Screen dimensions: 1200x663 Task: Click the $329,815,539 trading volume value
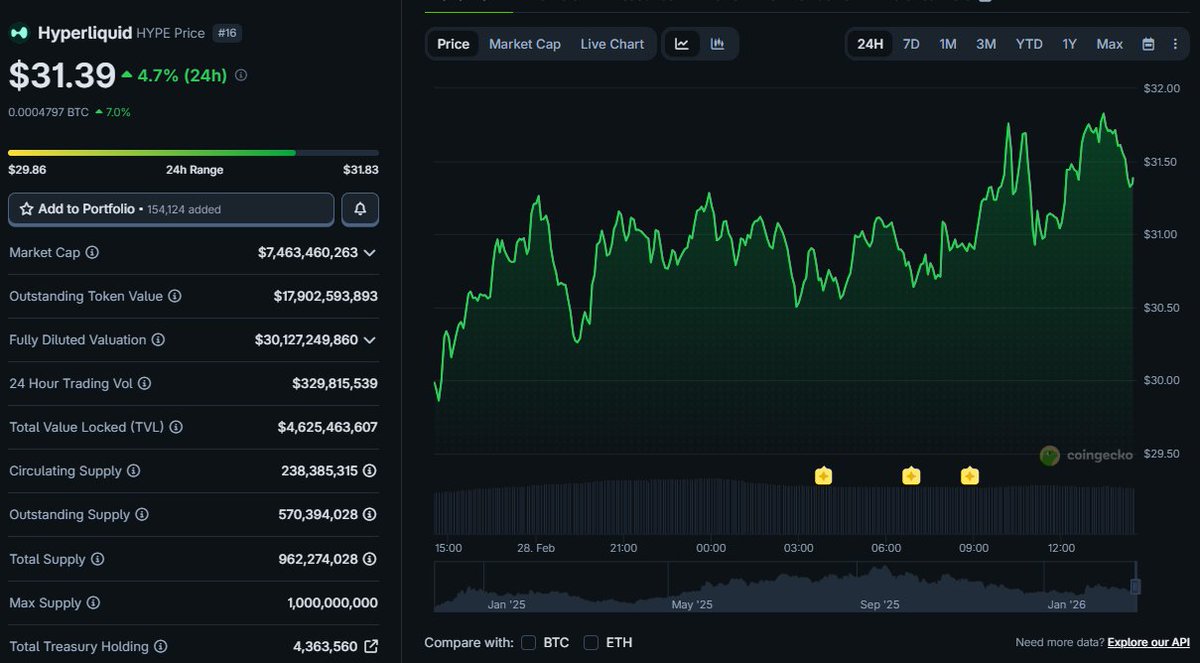tap(335, 384)
